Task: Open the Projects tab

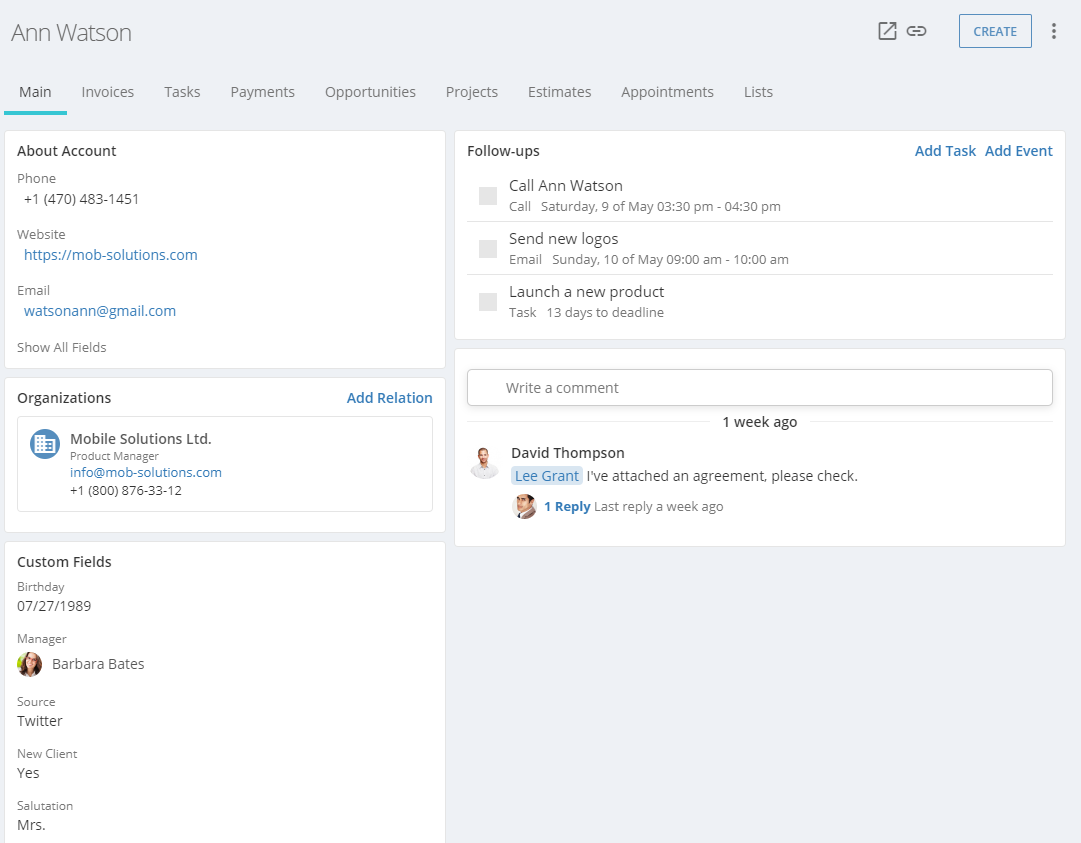Action: click(x=472, y=92)
